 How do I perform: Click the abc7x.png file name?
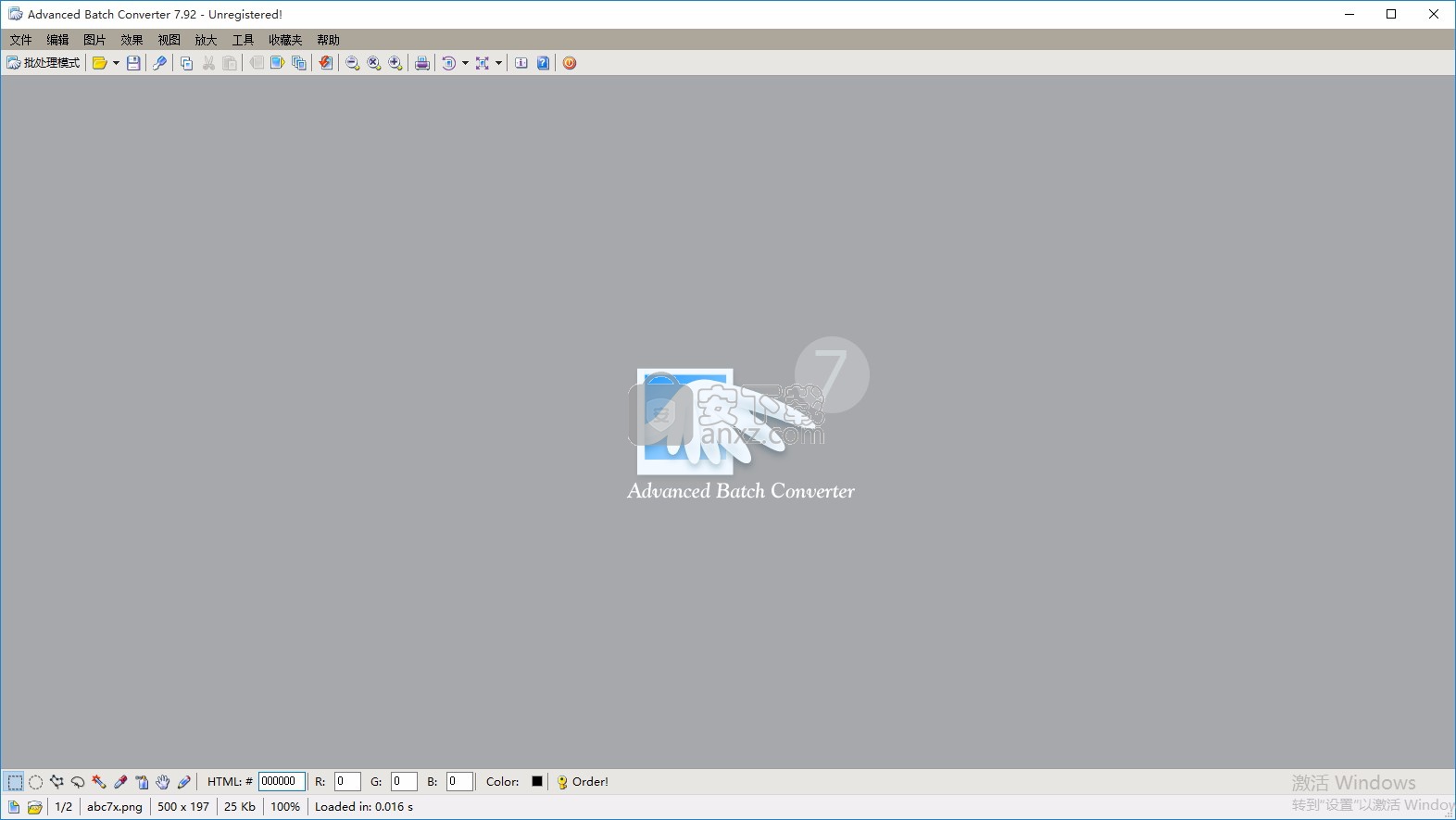pyautogui.click(x=115, y=807)
